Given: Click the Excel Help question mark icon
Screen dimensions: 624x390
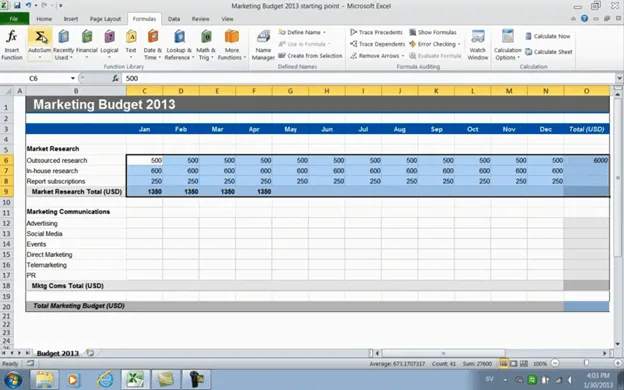Looking at the screenshot, I should tap(584, 18).
